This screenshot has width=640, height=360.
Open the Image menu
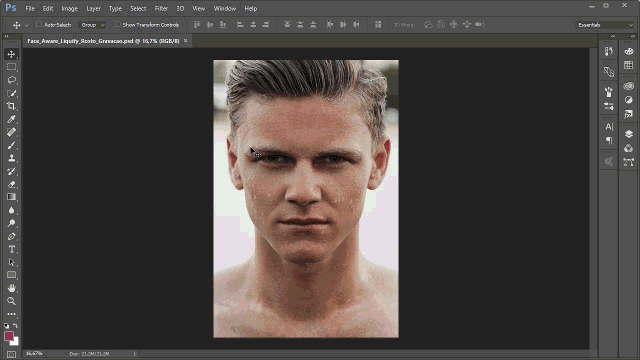click(x=69, y=8)
